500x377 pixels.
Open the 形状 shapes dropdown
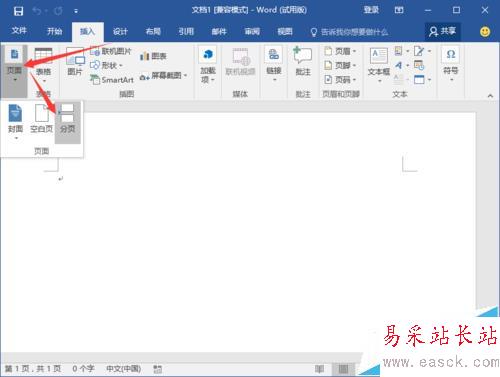pyautogui.click(x=106, y=65)
